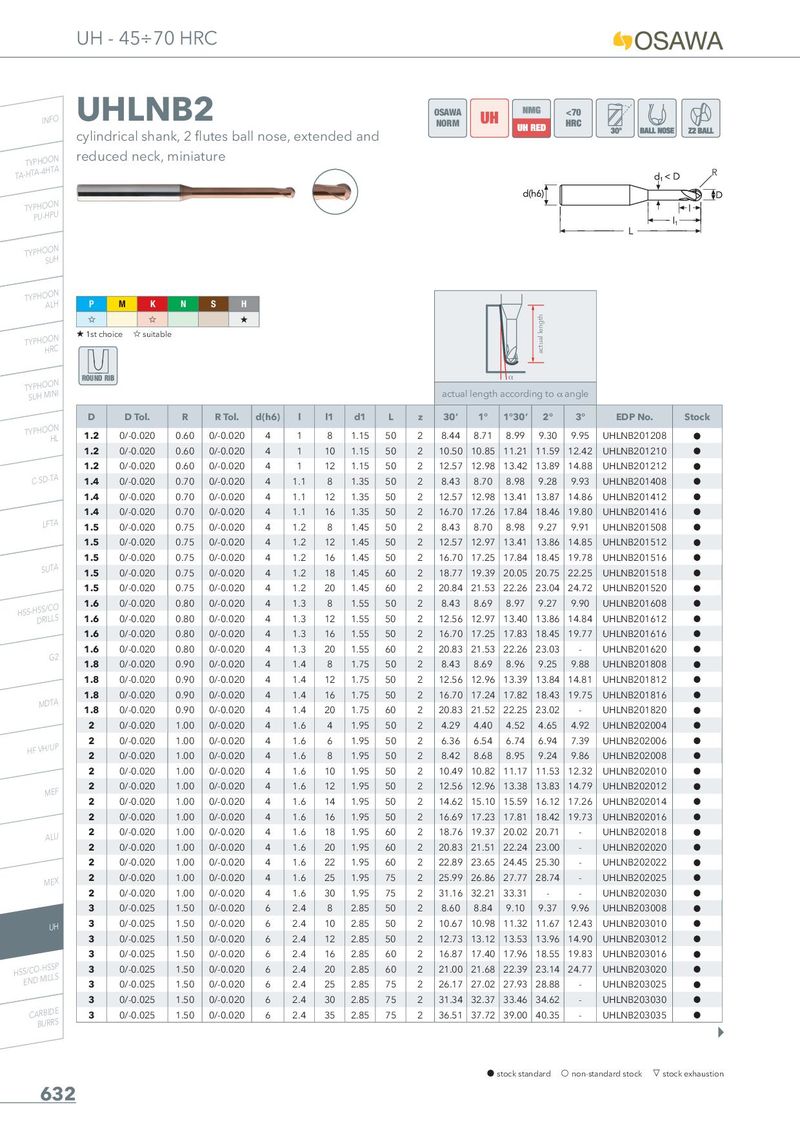Image resolution: width=800 pixels, height=1132 pixels.
Task: Click the page number 632
Action: tap(58, 1094)
